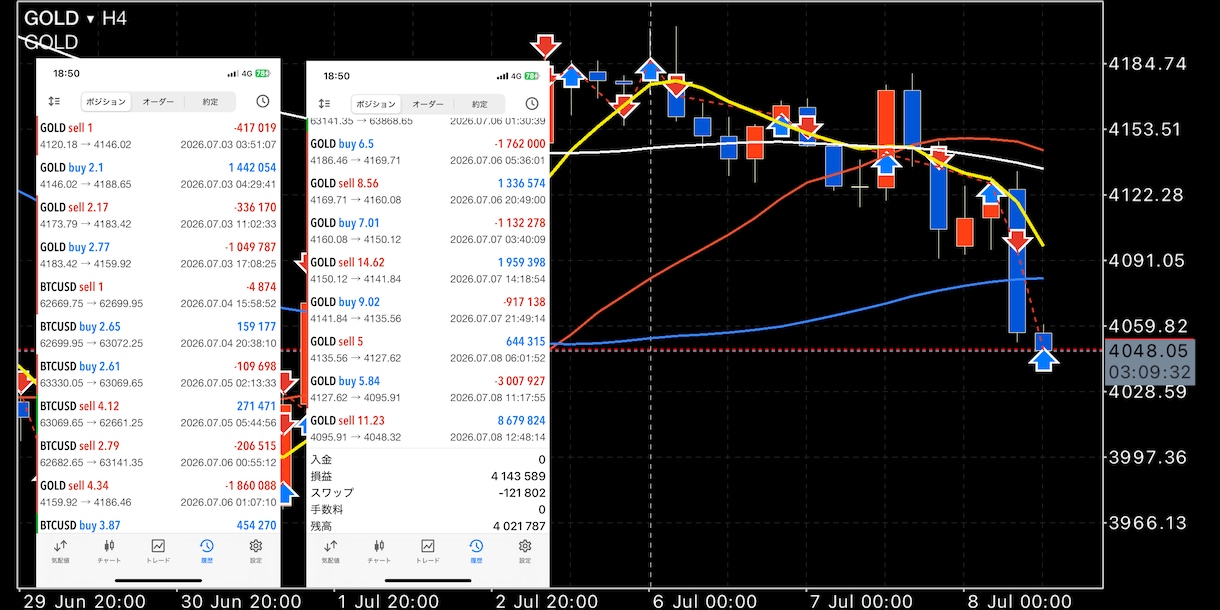
Task: Open the clock filter icon in right phone panel
Action: 532,103
